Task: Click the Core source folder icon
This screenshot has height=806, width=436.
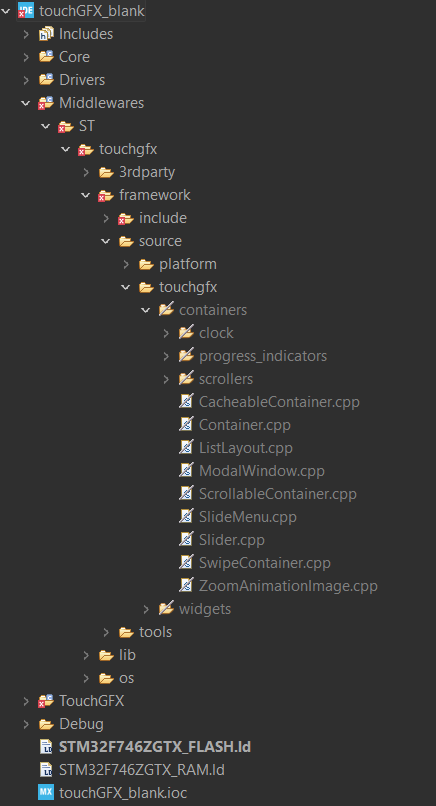Action: [46, 57]
